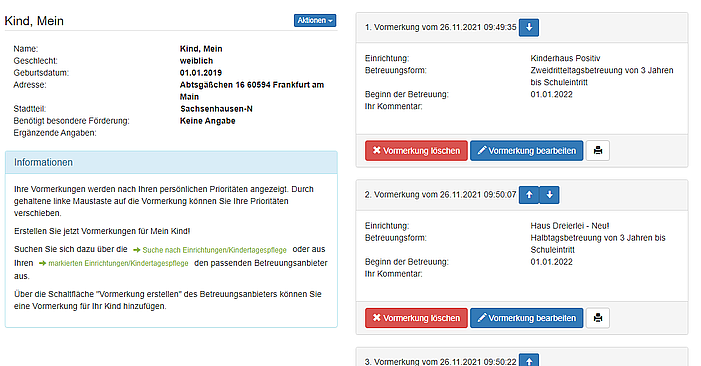This screenshot has width=701, height=366.
Task: Move Vormerkung 3 up with arrow
Action: [x=529, y=360]
